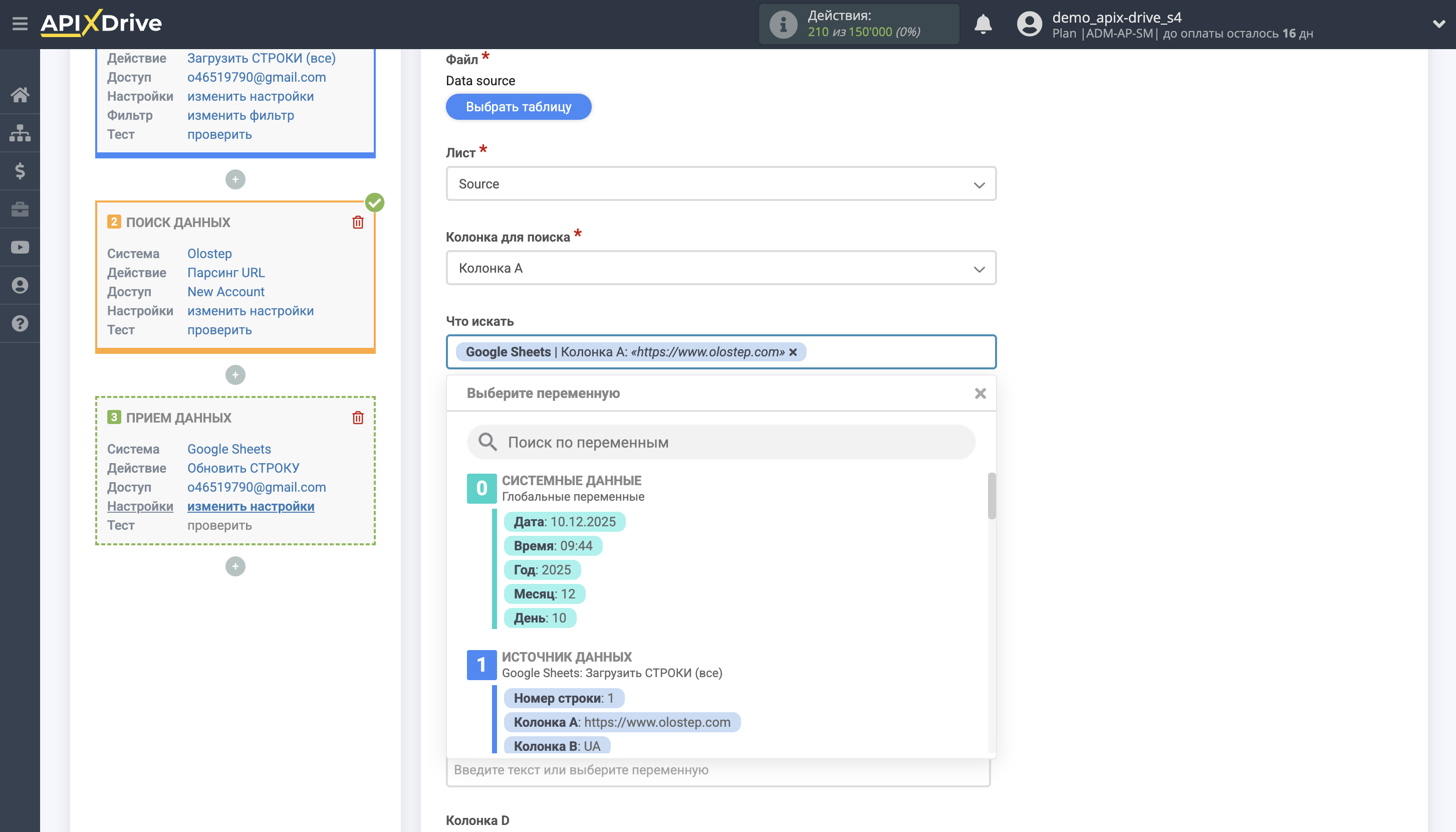1456x832 pixels.
Task: Open the connections scheme icon in sidebar
Action: pyautogui.click(x=21, y=132)
